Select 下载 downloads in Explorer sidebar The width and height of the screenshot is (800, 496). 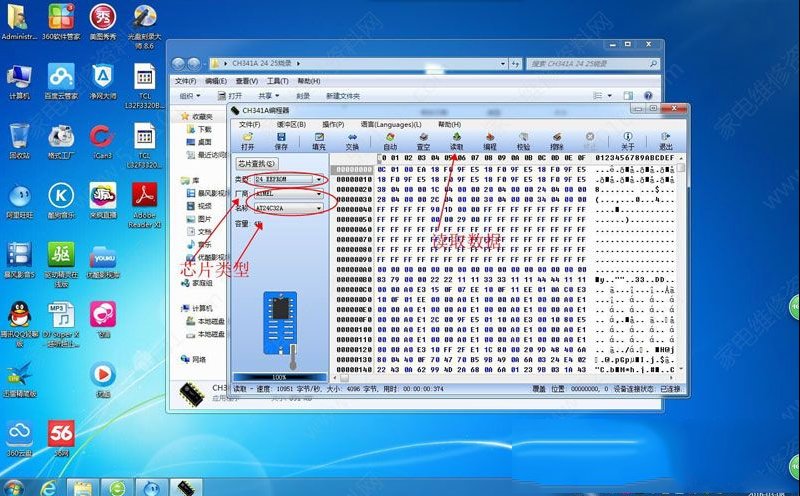pyautogui.click(x=200, y=130)
